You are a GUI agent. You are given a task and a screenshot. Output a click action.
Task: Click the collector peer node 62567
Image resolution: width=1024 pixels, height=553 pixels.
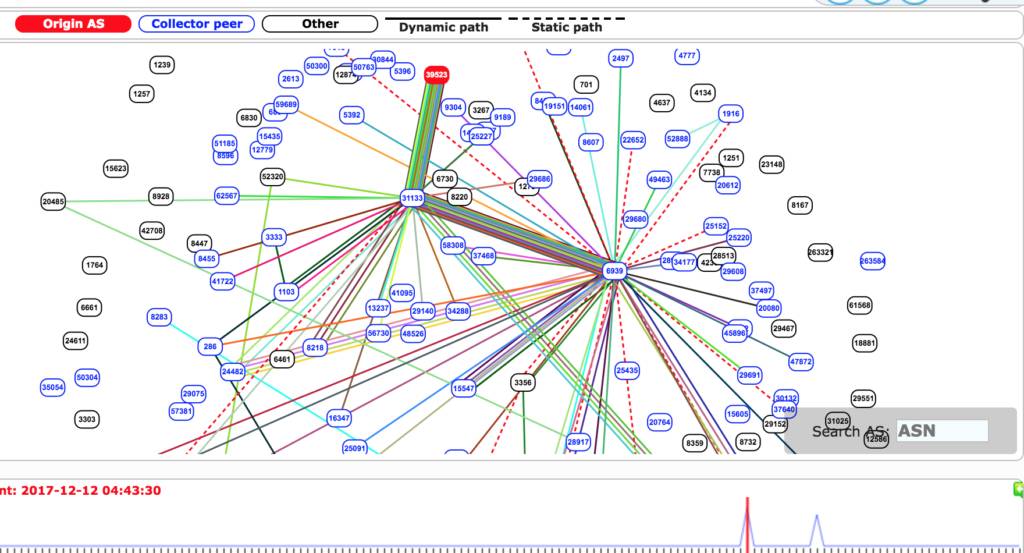227,195
